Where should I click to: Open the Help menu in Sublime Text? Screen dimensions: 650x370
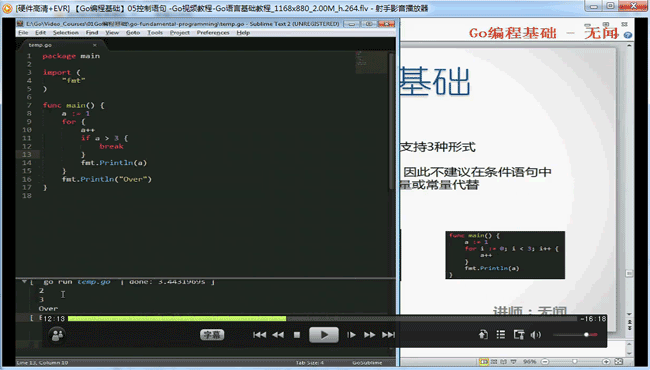[243, 32]
